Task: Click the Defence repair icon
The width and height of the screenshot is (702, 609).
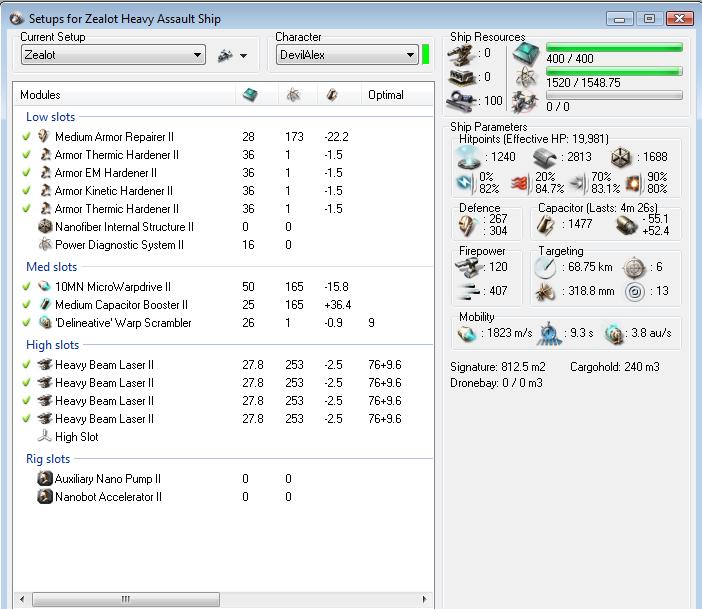Action: pos(467,226)
